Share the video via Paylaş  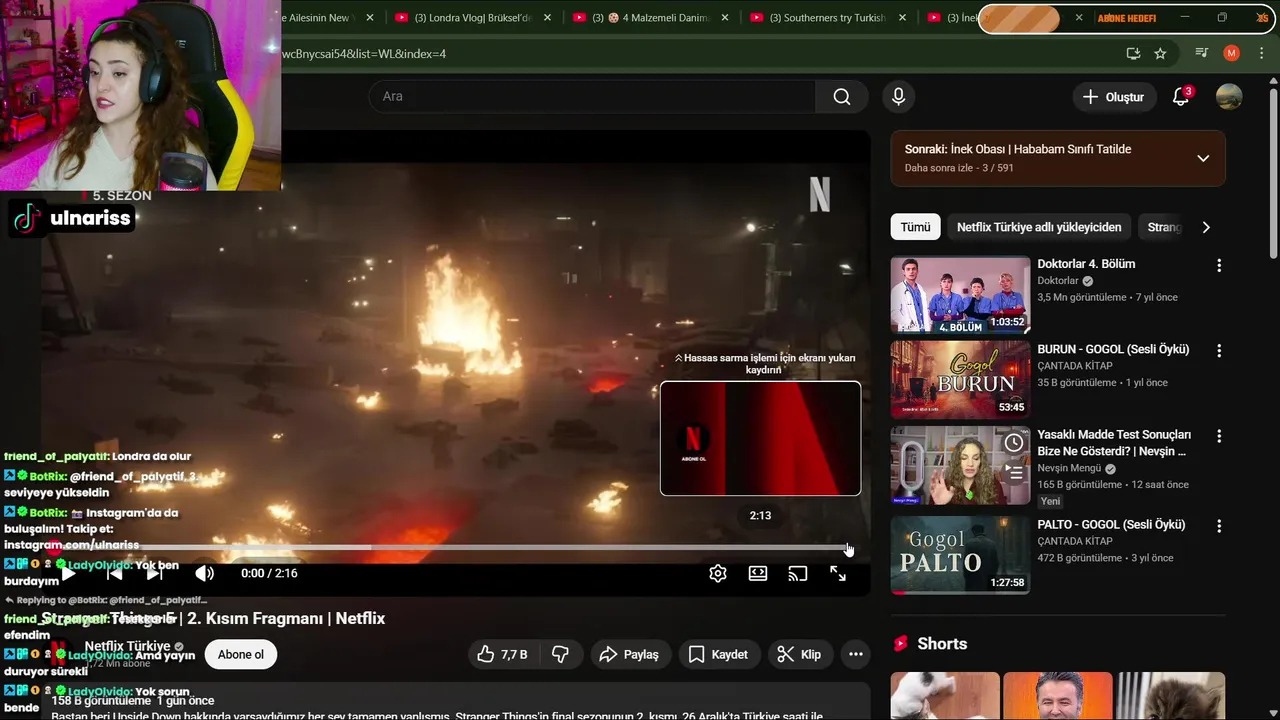tap(629, 654)
